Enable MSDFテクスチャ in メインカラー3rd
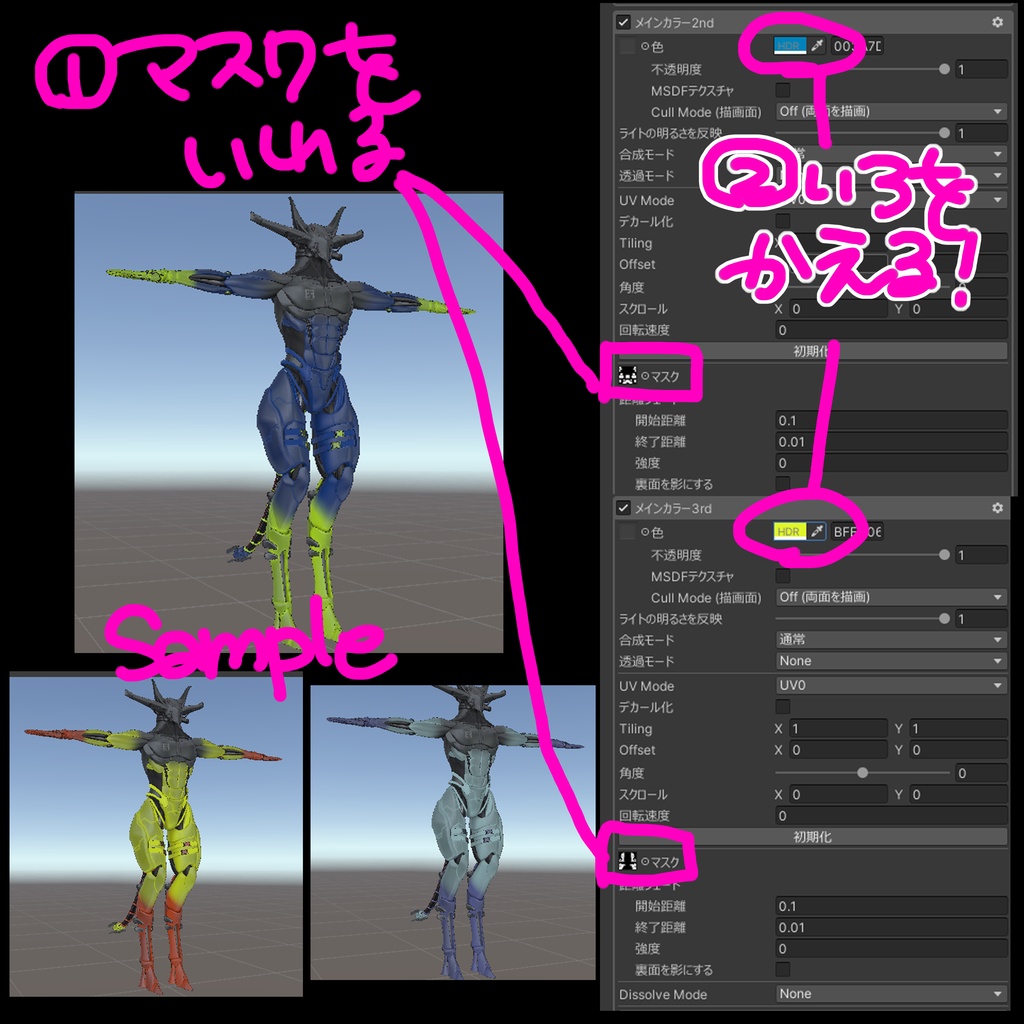This screenshot has width=1024, height=1024. (782, 575)
